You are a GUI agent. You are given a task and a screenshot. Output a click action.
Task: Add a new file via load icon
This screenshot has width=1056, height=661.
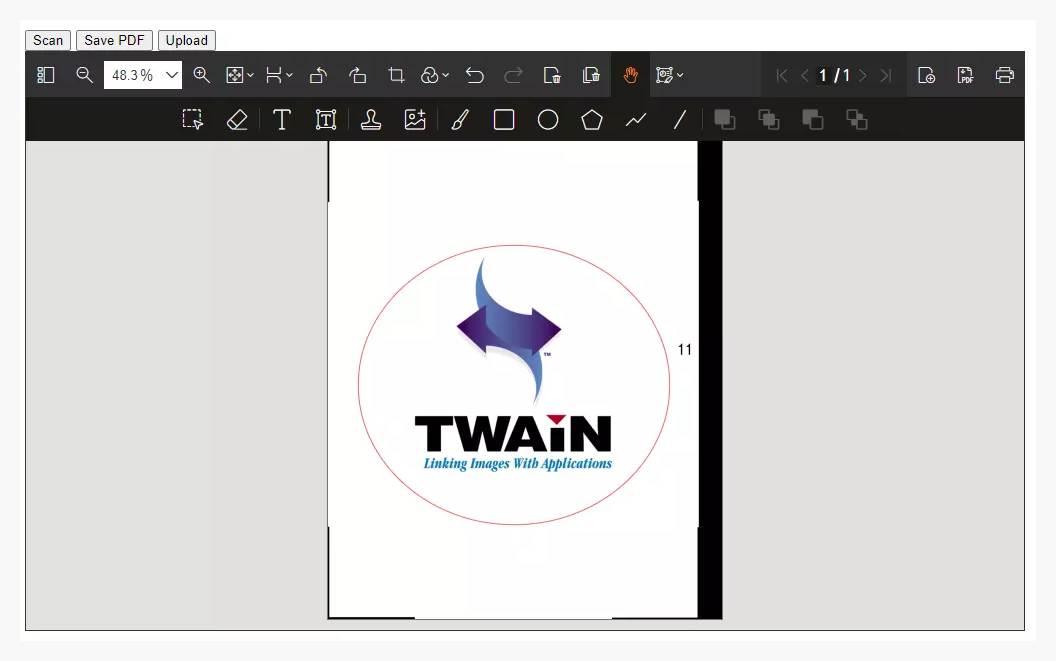point(927,75)
